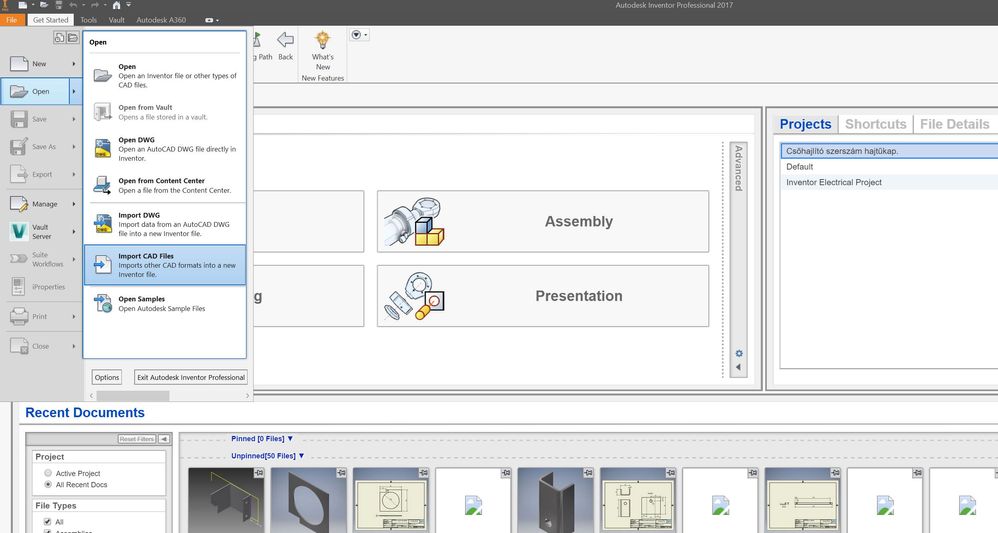
Task: Click the Save icon in application menu
Action: pyautogui.click(x=19, y=119)
